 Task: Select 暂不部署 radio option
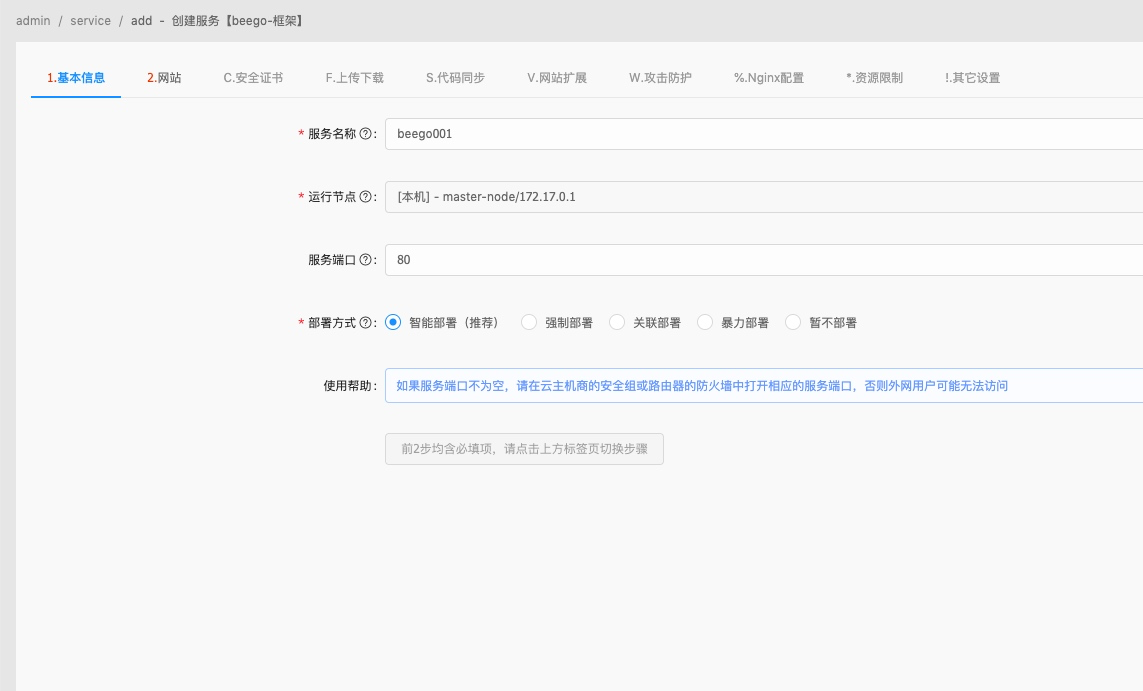point(793,322)
